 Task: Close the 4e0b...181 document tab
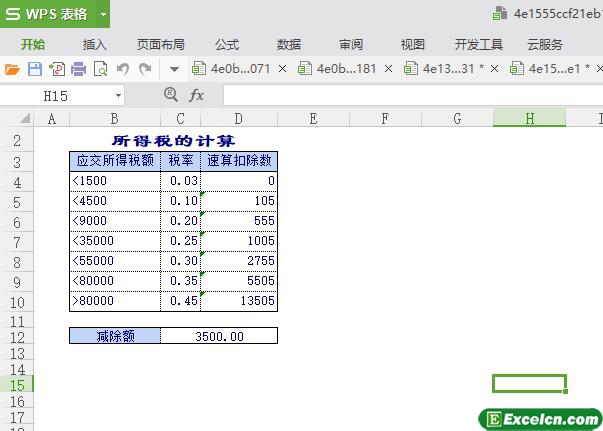click(388, 69)
